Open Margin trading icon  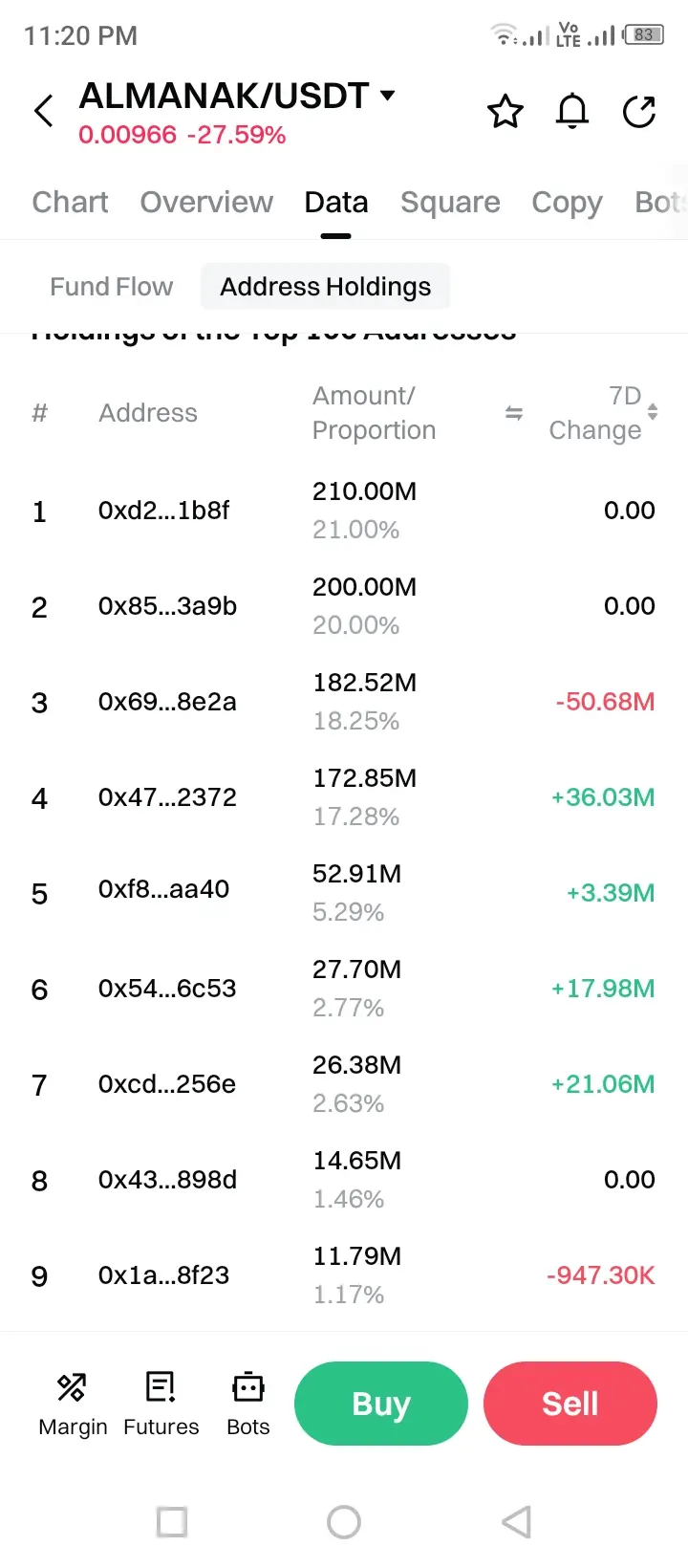(73, 1404)
